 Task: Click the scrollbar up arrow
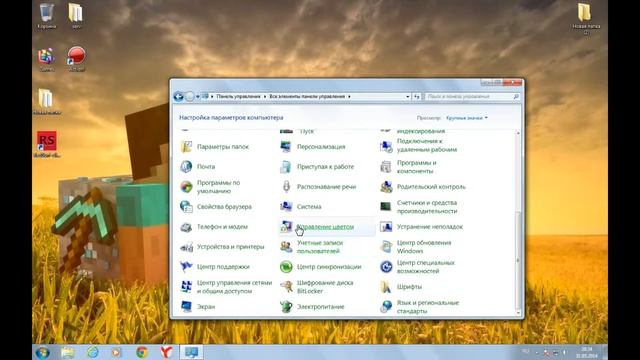click(518, 133)
